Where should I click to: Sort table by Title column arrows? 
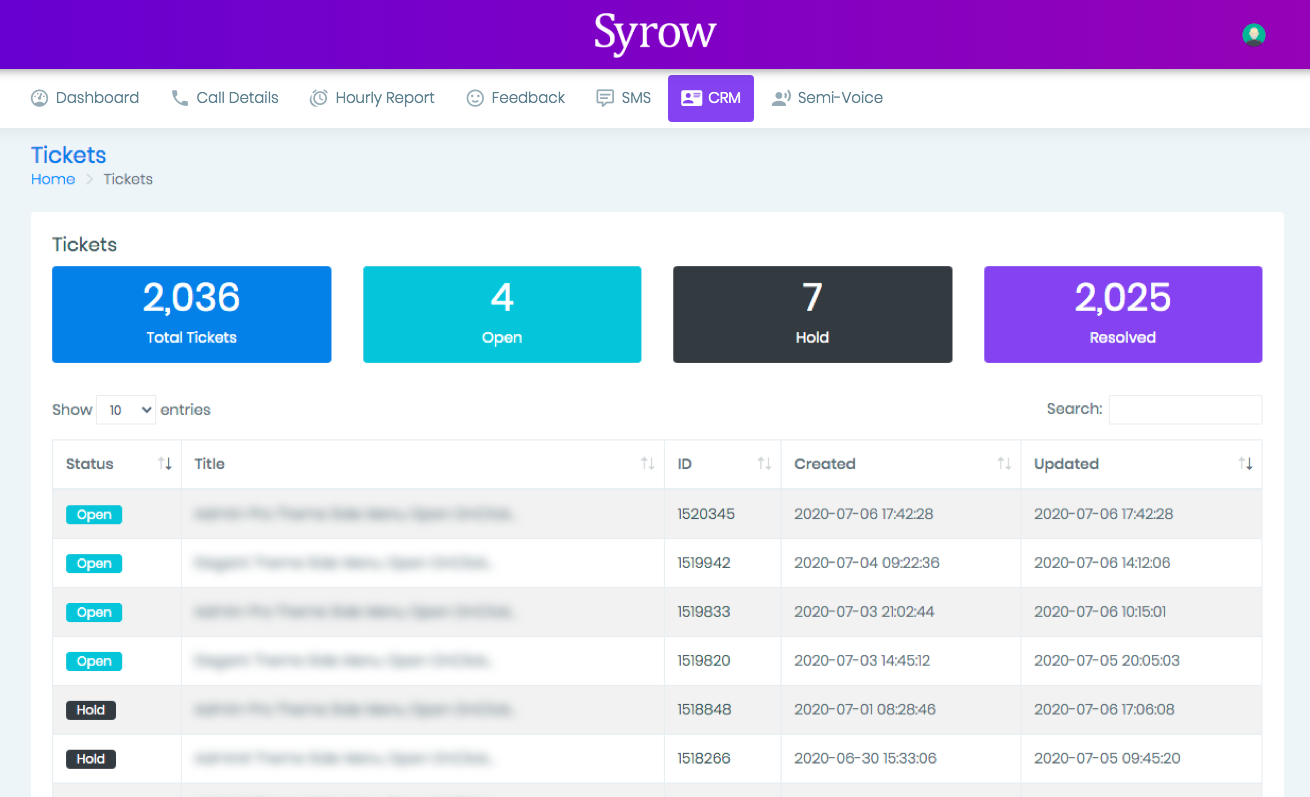tap(648, 464)
